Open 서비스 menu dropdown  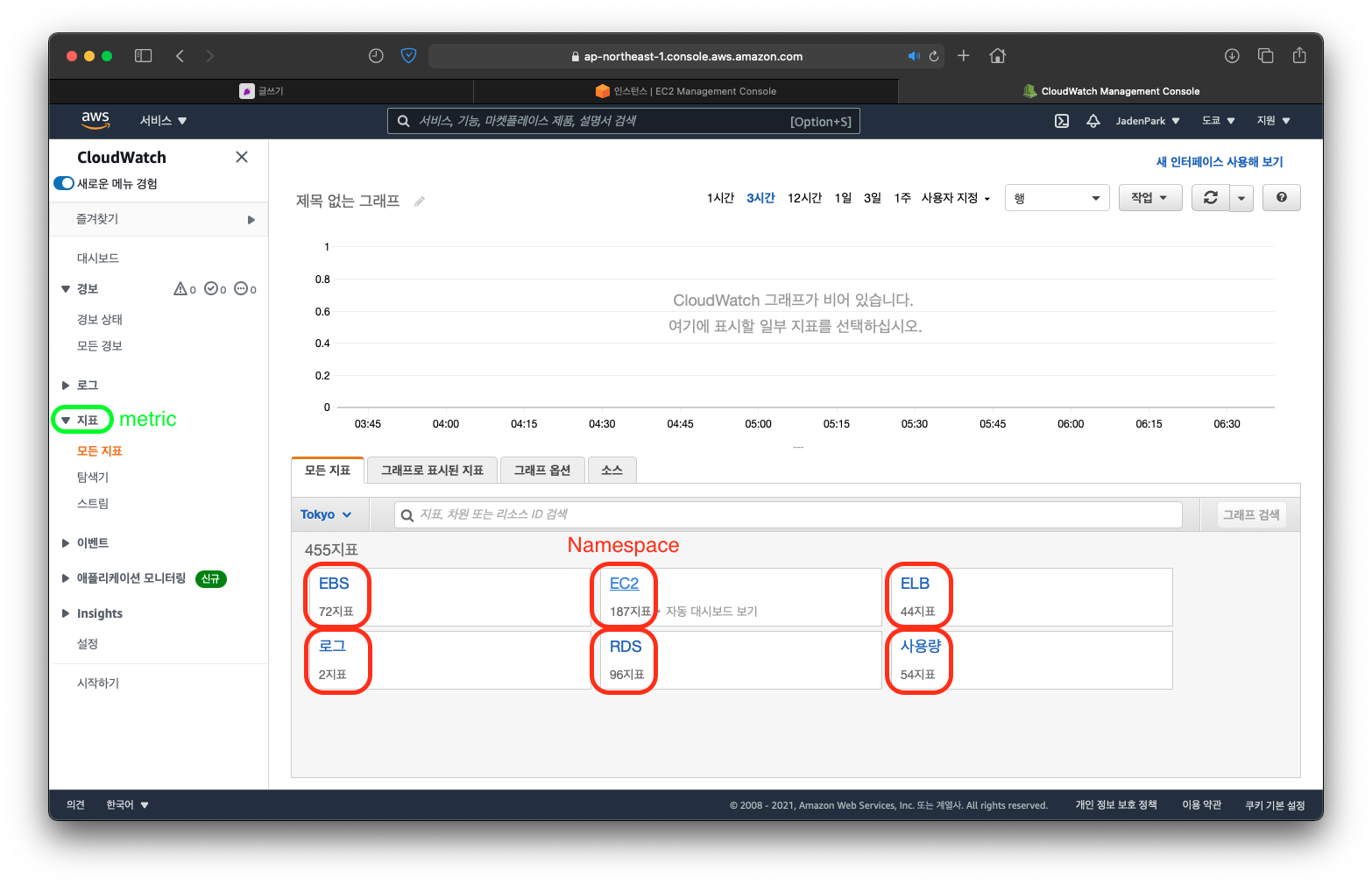point(164,121)
